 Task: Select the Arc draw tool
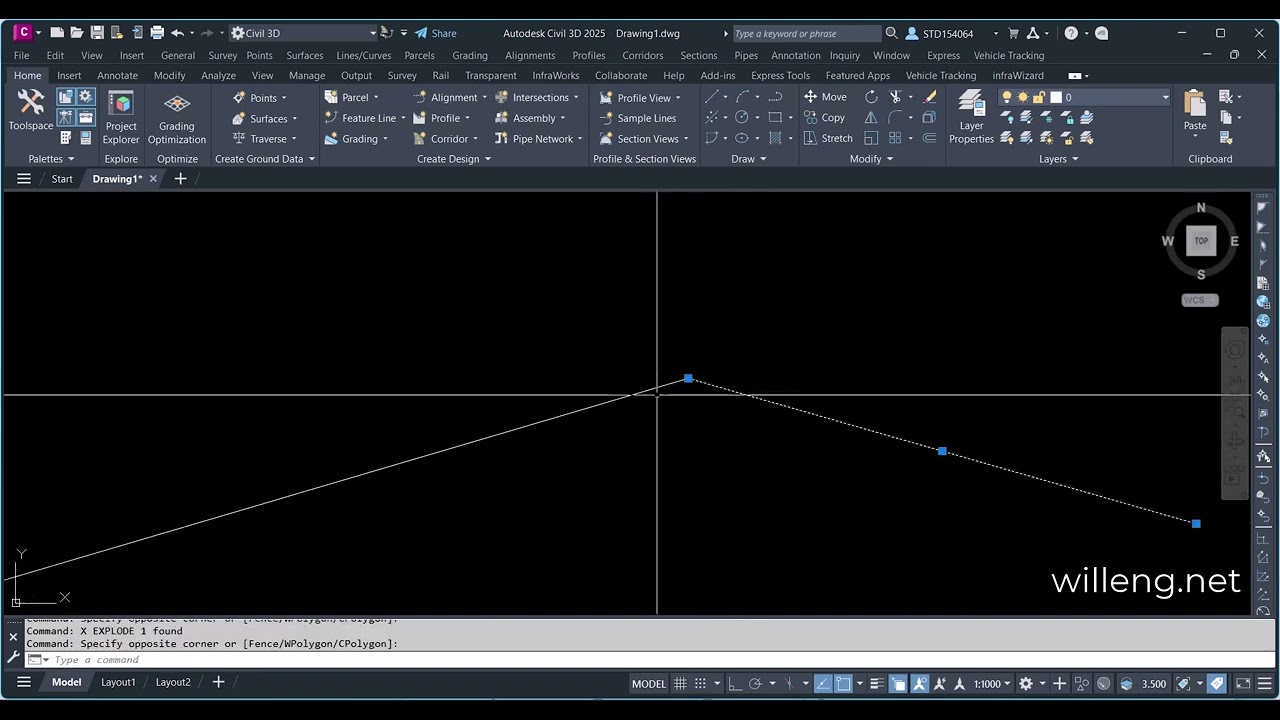pos(742,97)
